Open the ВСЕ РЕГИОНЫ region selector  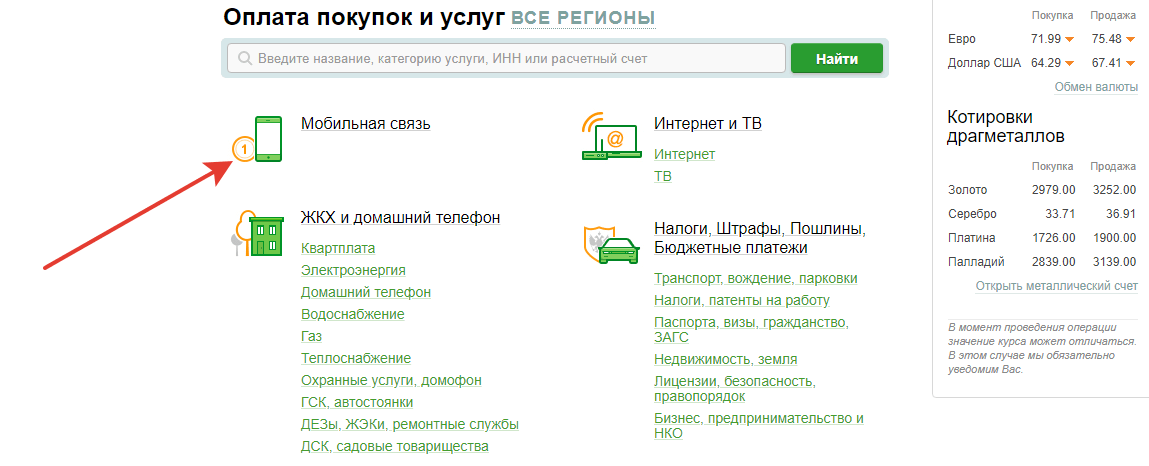pos(583,18)
